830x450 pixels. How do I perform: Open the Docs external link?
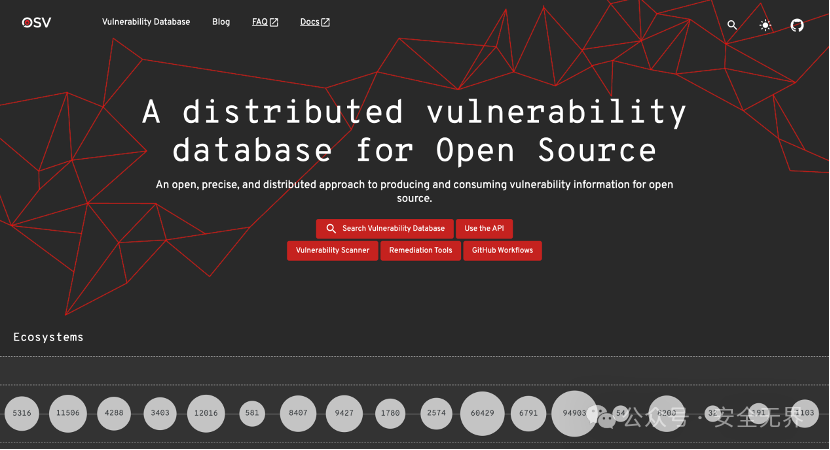tap(315, 22)
